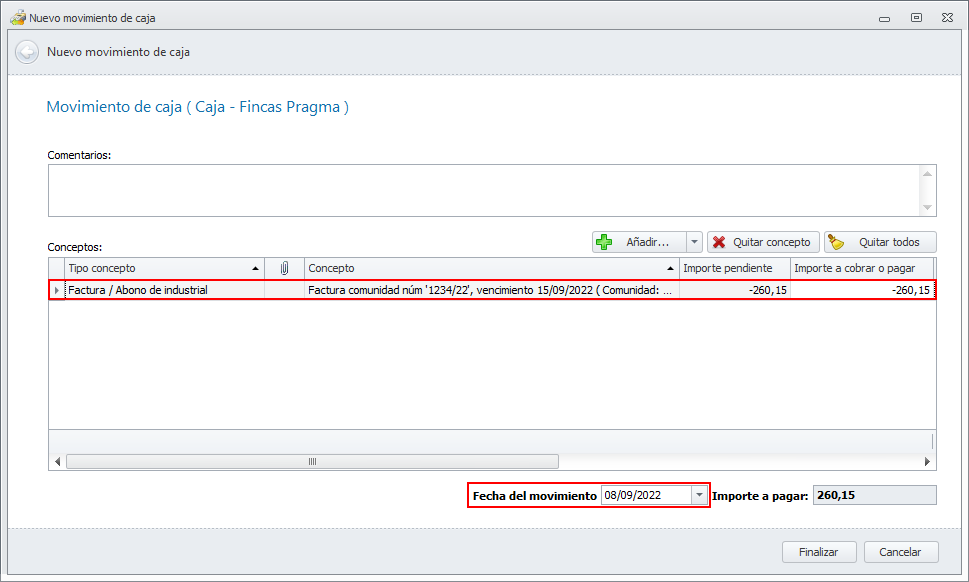Click the grid horizontal scrollbar thumb
This screenshot has height=582, width=969.
[x=312, y=462]
